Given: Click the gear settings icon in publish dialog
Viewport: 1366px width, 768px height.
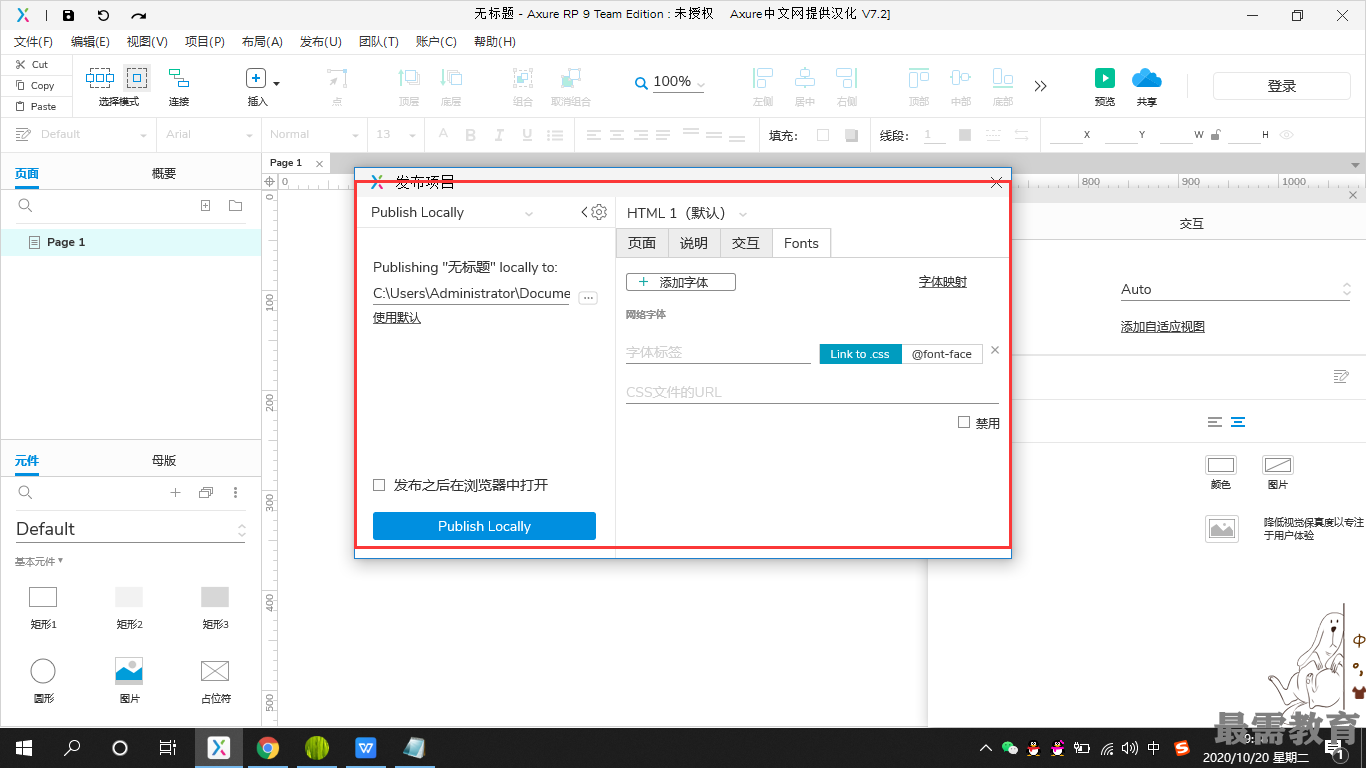Looking at the screenshot, I should pos(599,212).
